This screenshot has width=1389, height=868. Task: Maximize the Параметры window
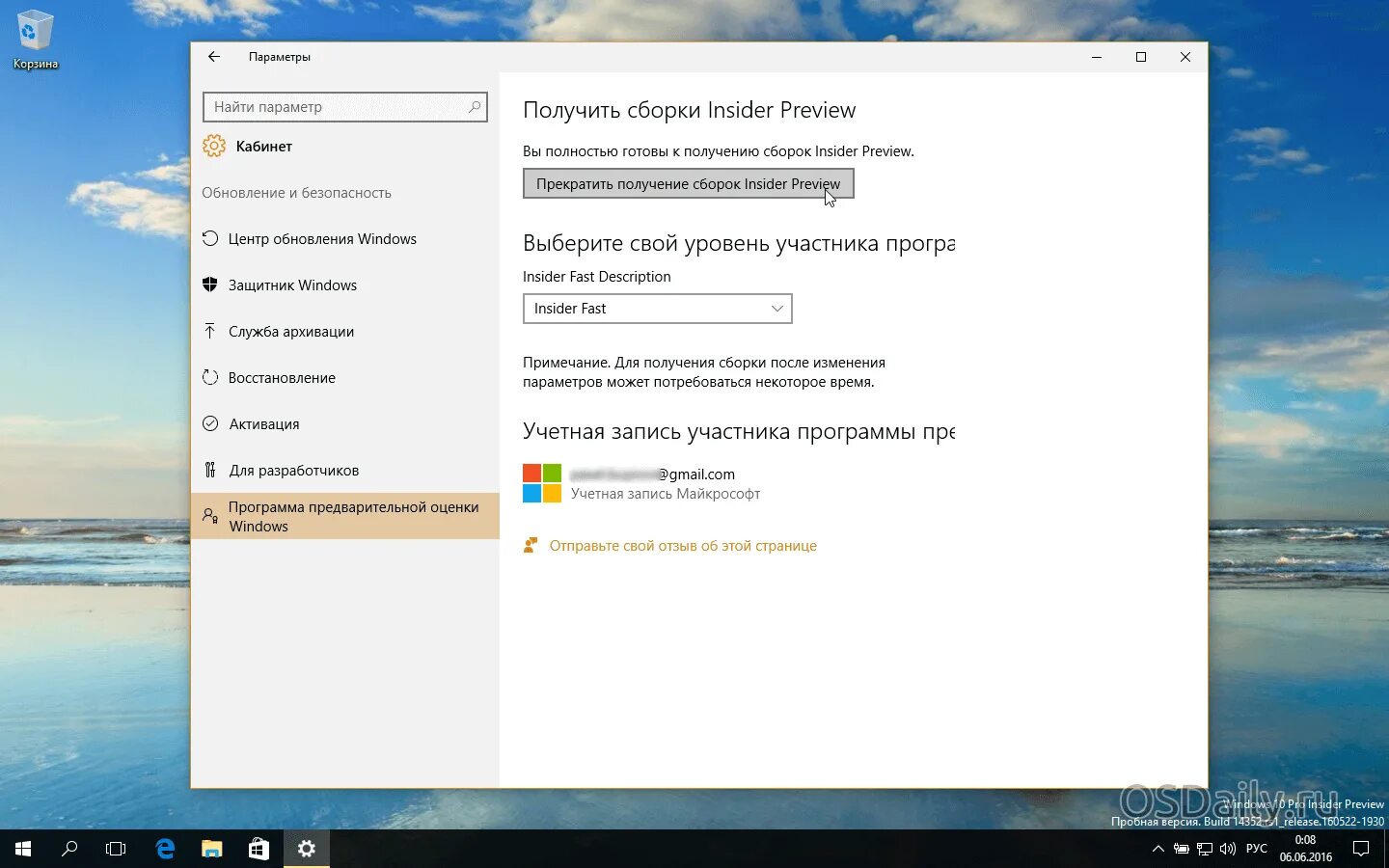[1141, 57]
